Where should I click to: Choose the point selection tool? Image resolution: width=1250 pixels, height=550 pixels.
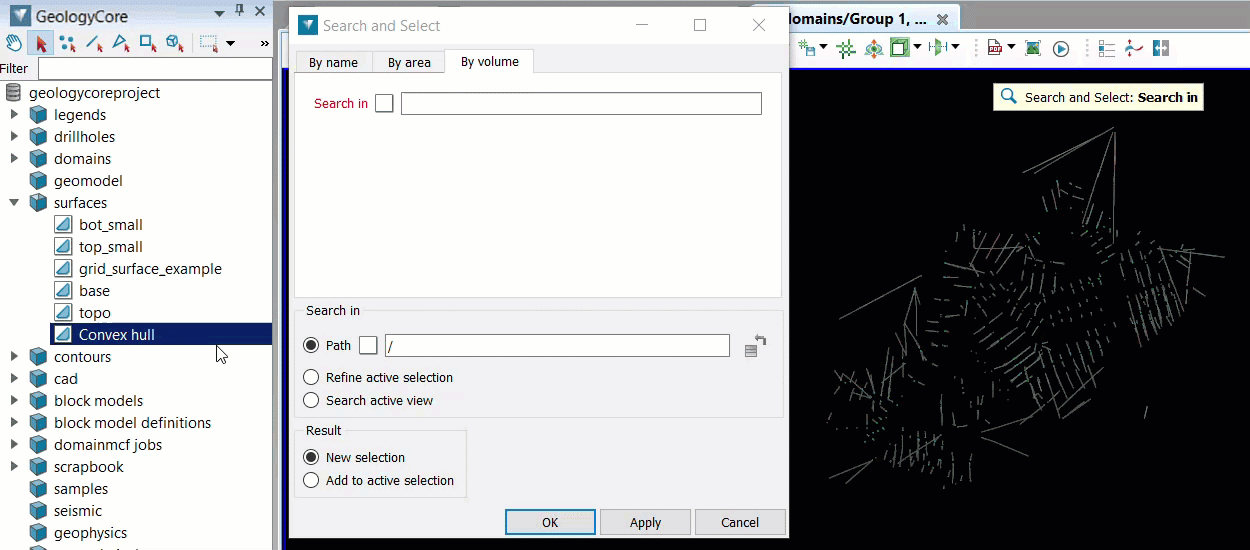point(67,43)
